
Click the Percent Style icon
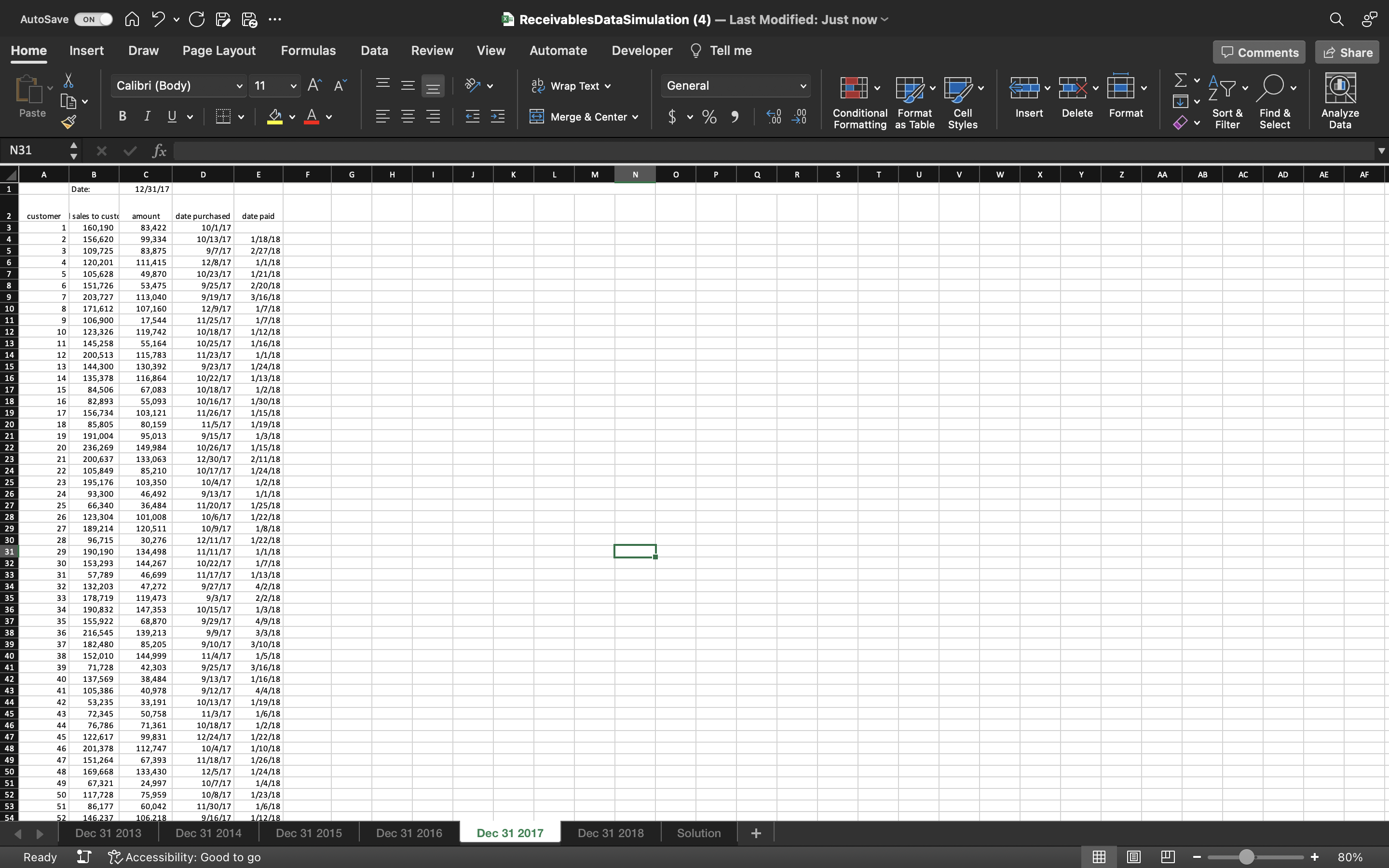point(709,117)
